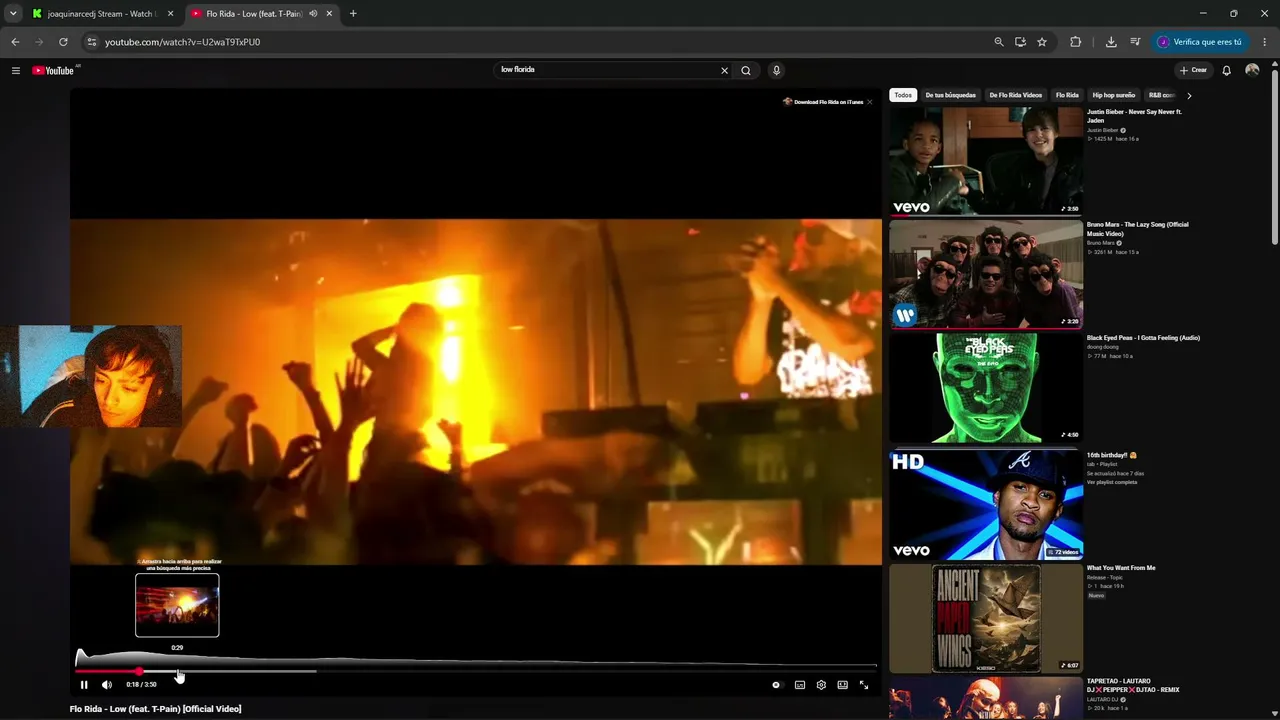Bookmark this page with the star
1280x720 pixels.
(1042, 42)
